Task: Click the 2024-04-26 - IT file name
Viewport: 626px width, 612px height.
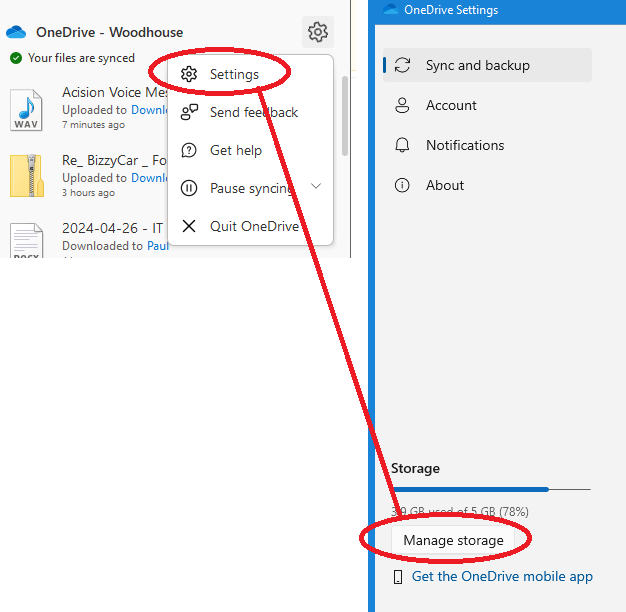Action: (x=112, y=228)
